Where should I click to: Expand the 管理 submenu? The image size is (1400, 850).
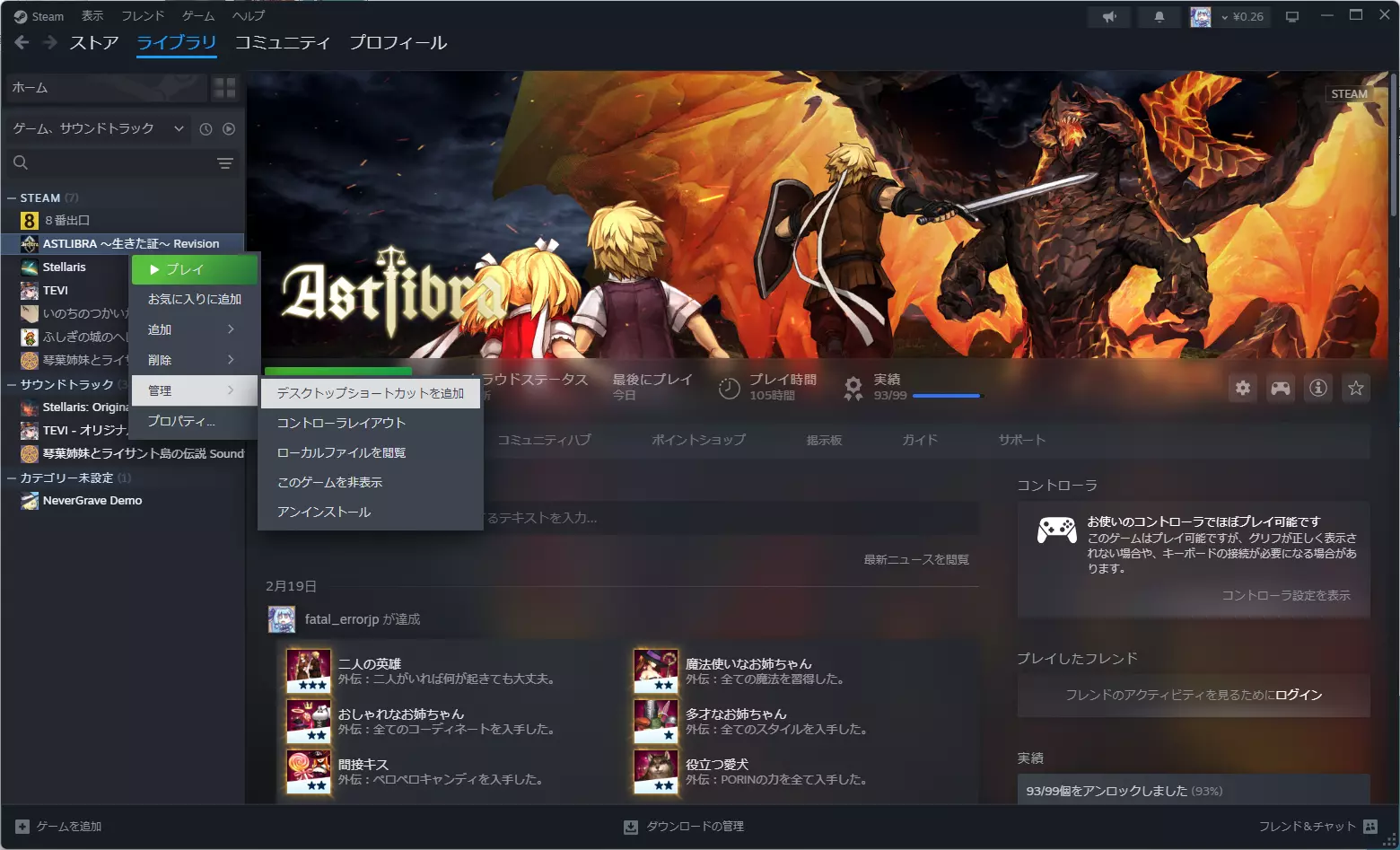[x=195, y=390]
